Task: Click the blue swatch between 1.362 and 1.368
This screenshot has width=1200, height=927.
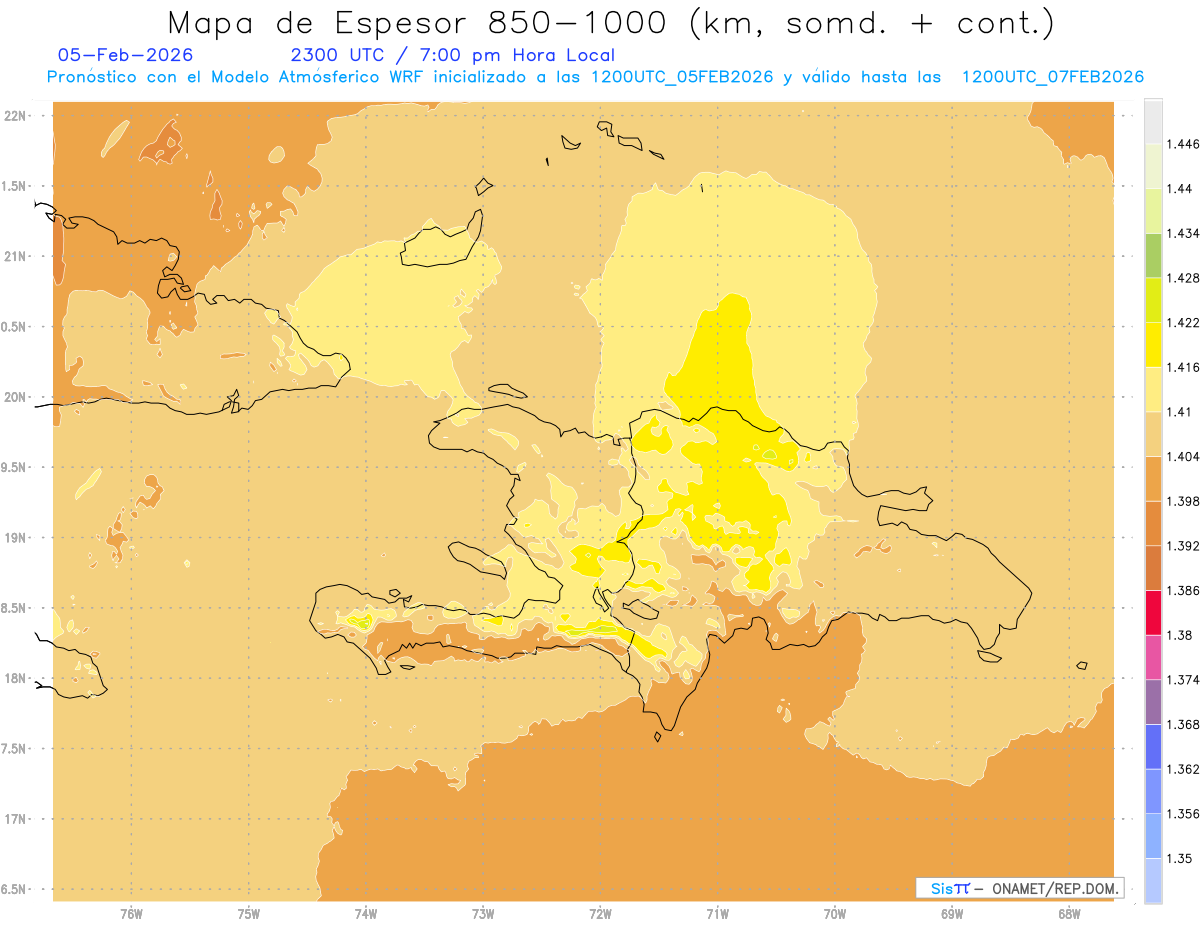Action: pos(1153,747)
